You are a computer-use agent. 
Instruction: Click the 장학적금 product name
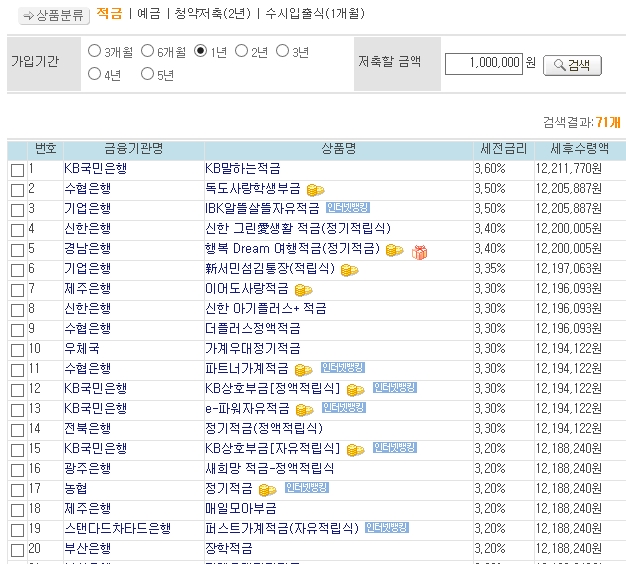click(229, 548)
